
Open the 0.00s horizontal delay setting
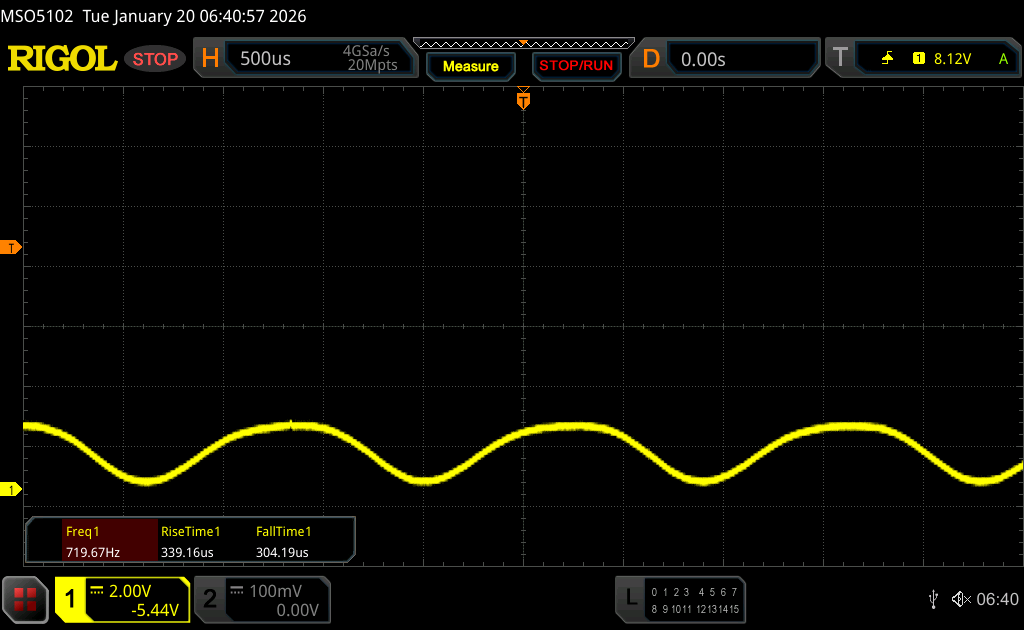point(703,59)
